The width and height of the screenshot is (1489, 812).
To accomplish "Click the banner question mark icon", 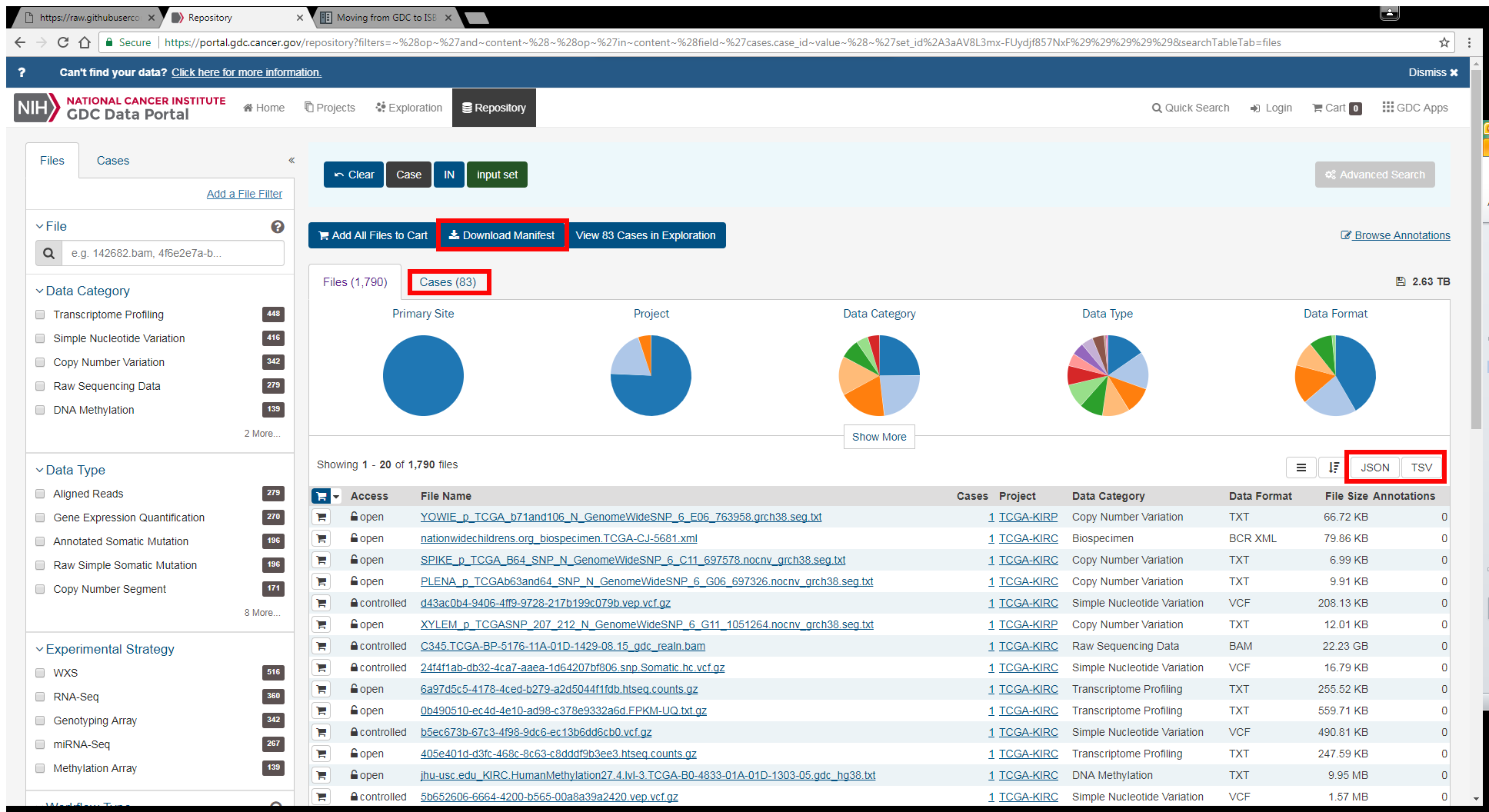I will pyautogui.click(x=22, y=72).
